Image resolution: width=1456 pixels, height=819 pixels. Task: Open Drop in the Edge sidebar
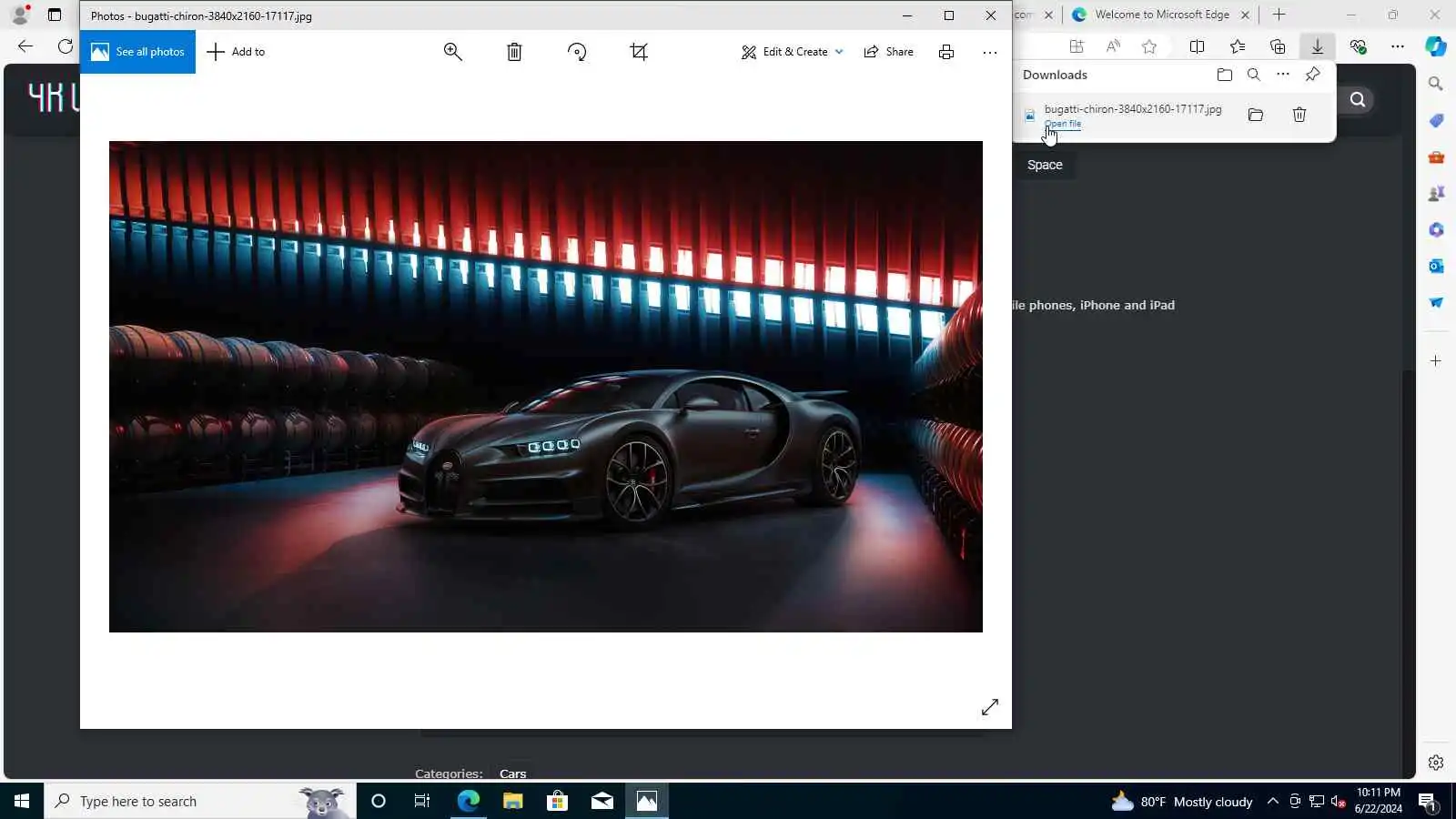tap(1436, 302)
